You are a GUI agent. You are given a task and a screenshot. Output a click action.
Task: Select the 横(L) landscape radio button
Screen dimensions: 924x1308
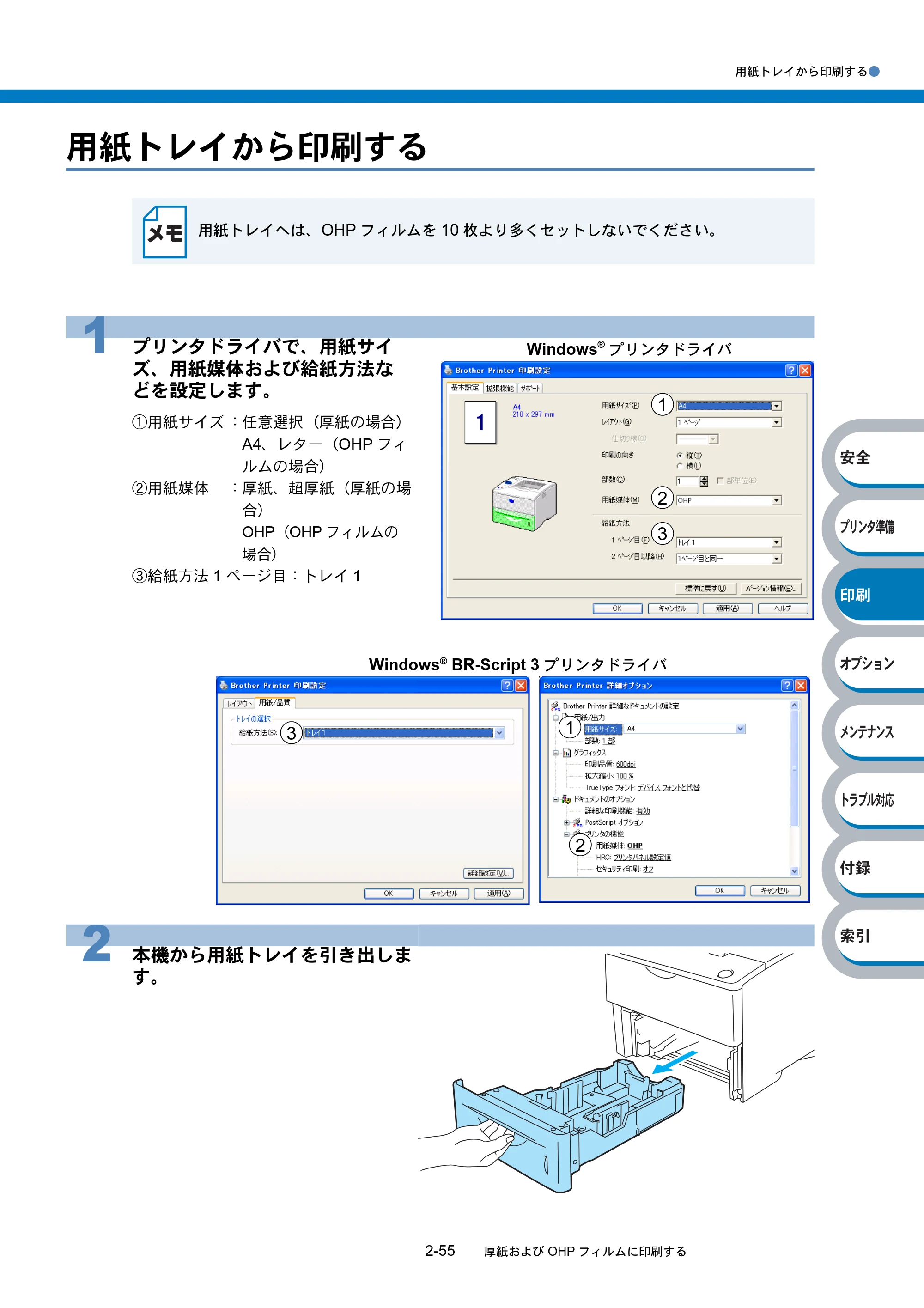click(680, 466)
